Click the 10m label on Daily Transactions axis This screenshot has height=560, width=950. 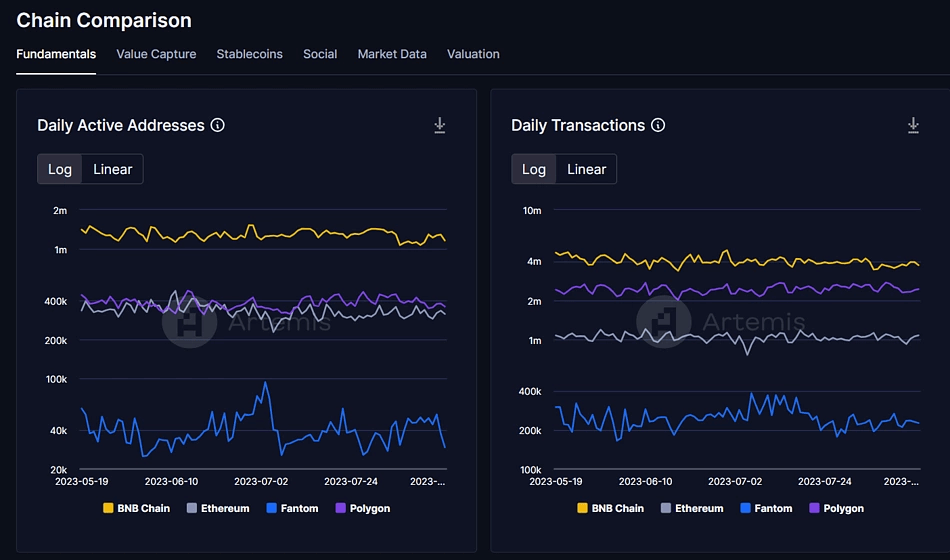pyautogui.click(x=532, y=210)
